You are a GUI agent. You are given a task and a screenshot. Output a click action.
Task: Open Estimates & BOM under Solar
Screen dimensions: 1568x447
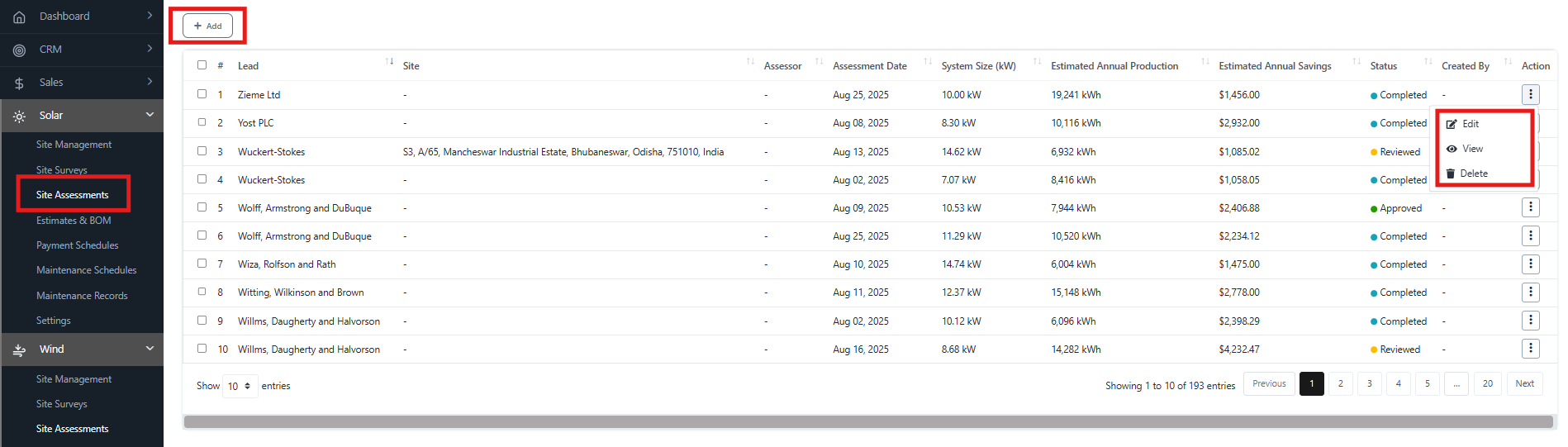[74, 221]
